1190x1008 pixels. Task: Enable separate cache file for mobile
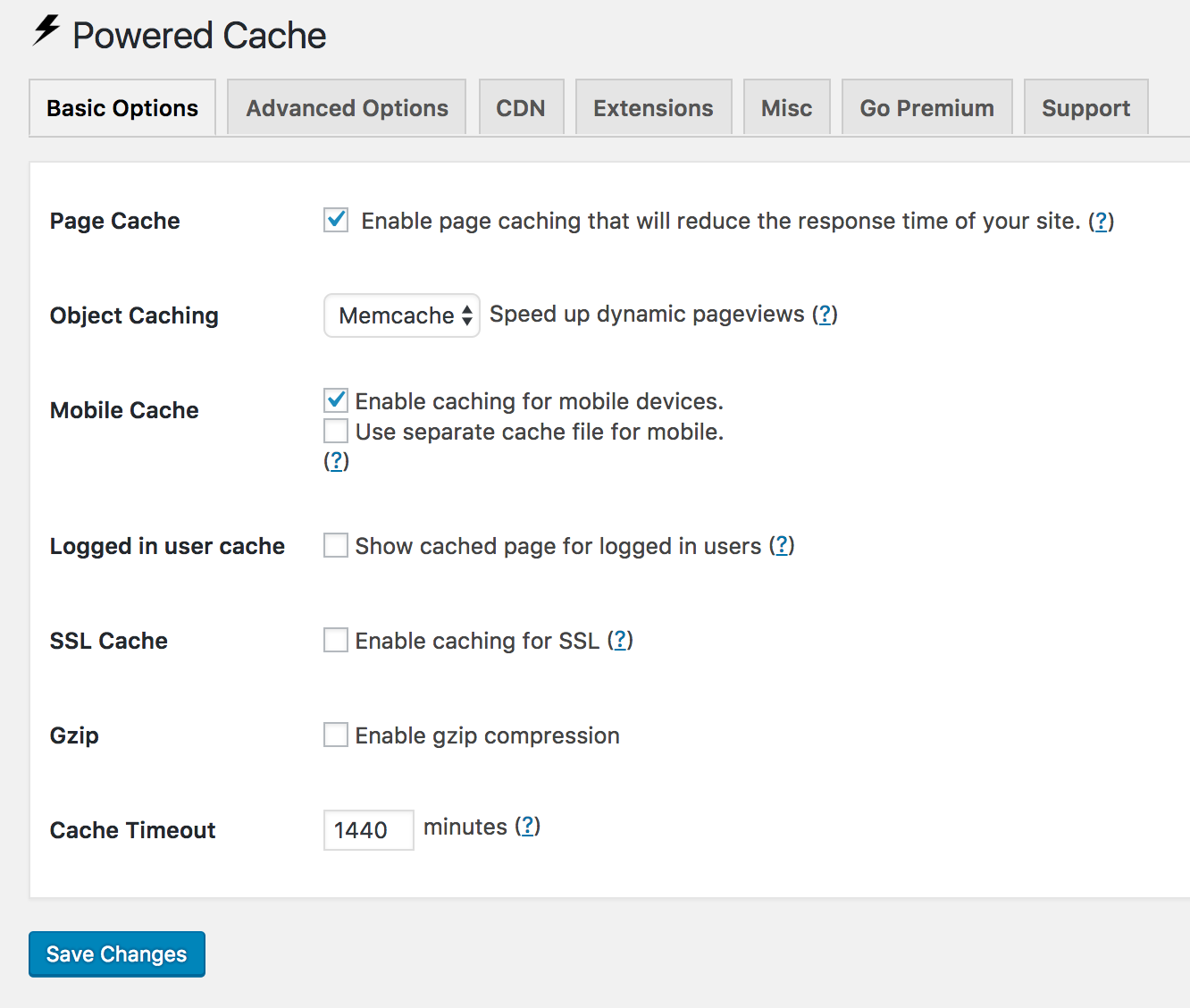tap(335, 431)
